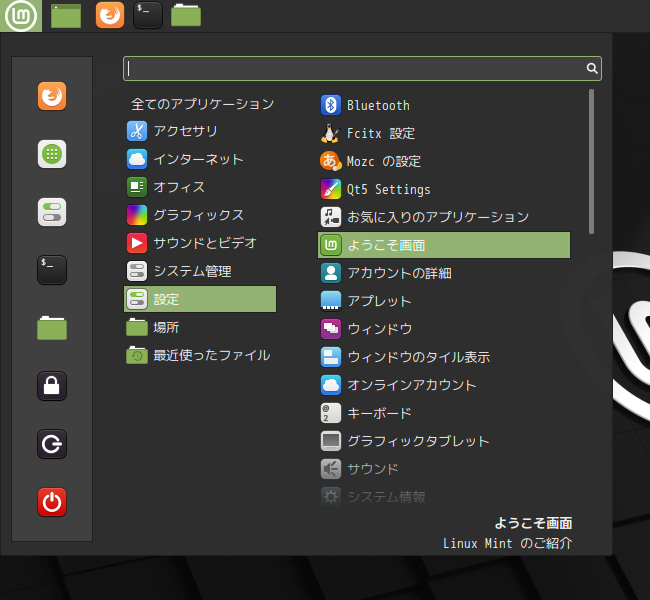The image size is (650, 600).
Task: Open システム情報 system info
Action: pos(444,497)
